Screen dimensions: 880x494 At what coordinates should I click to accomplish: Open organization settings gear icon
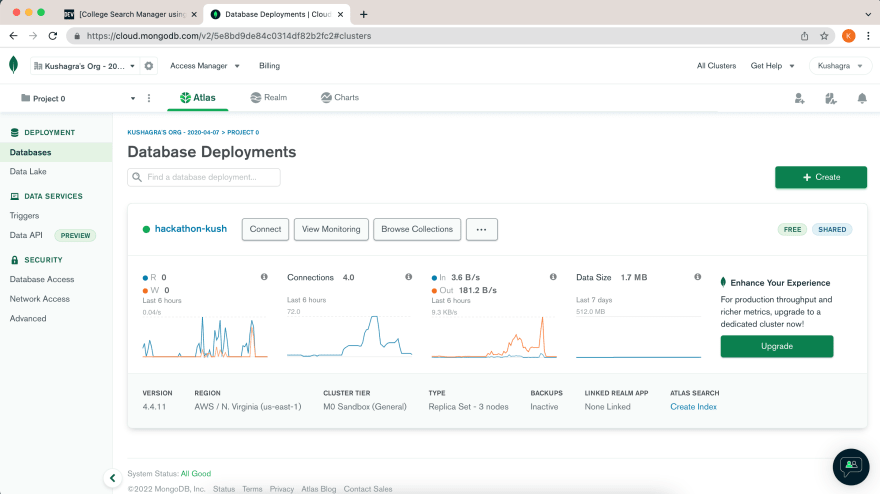(x=149, y=66)
